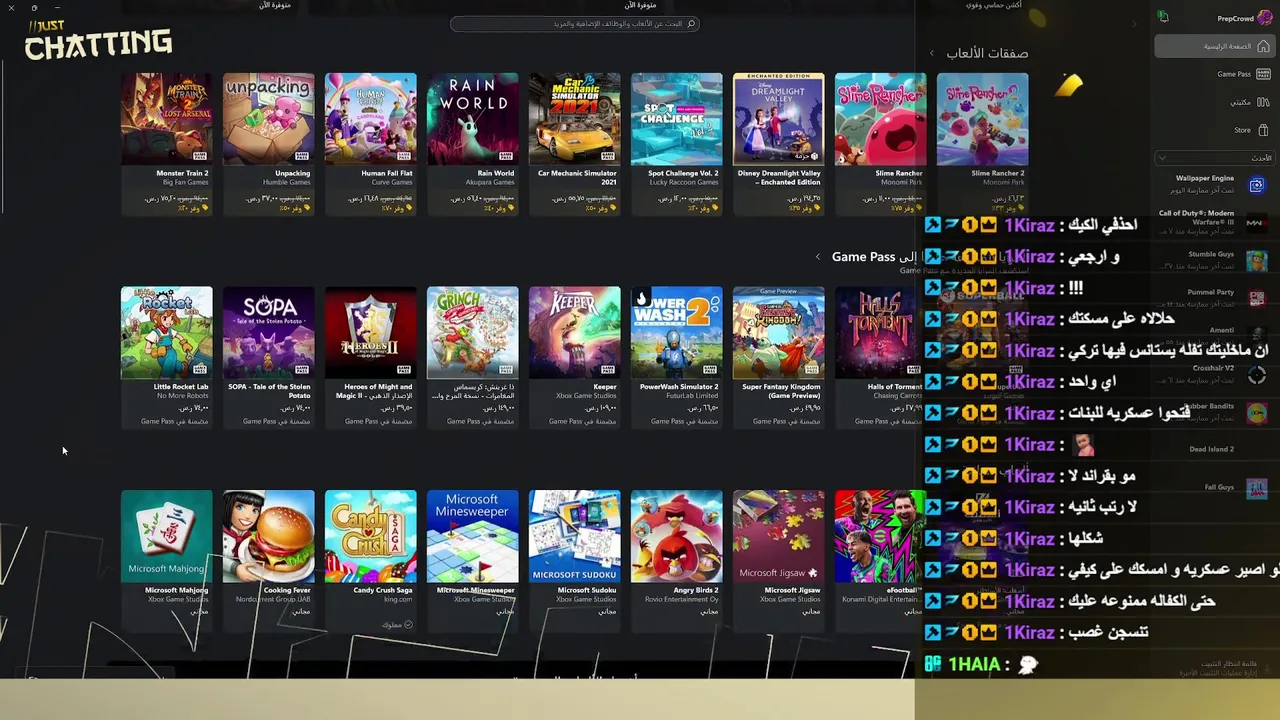Open Rubber Bandits icon in sidebar

pos(1257,413)
